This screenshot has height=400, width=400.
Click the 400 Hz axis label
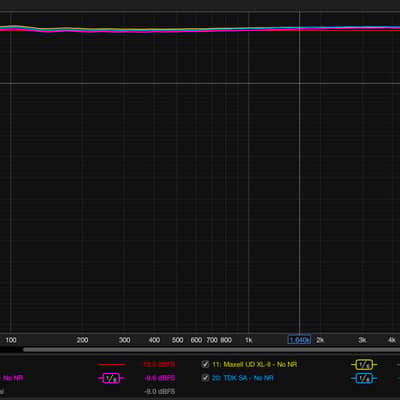pos(154,340)
